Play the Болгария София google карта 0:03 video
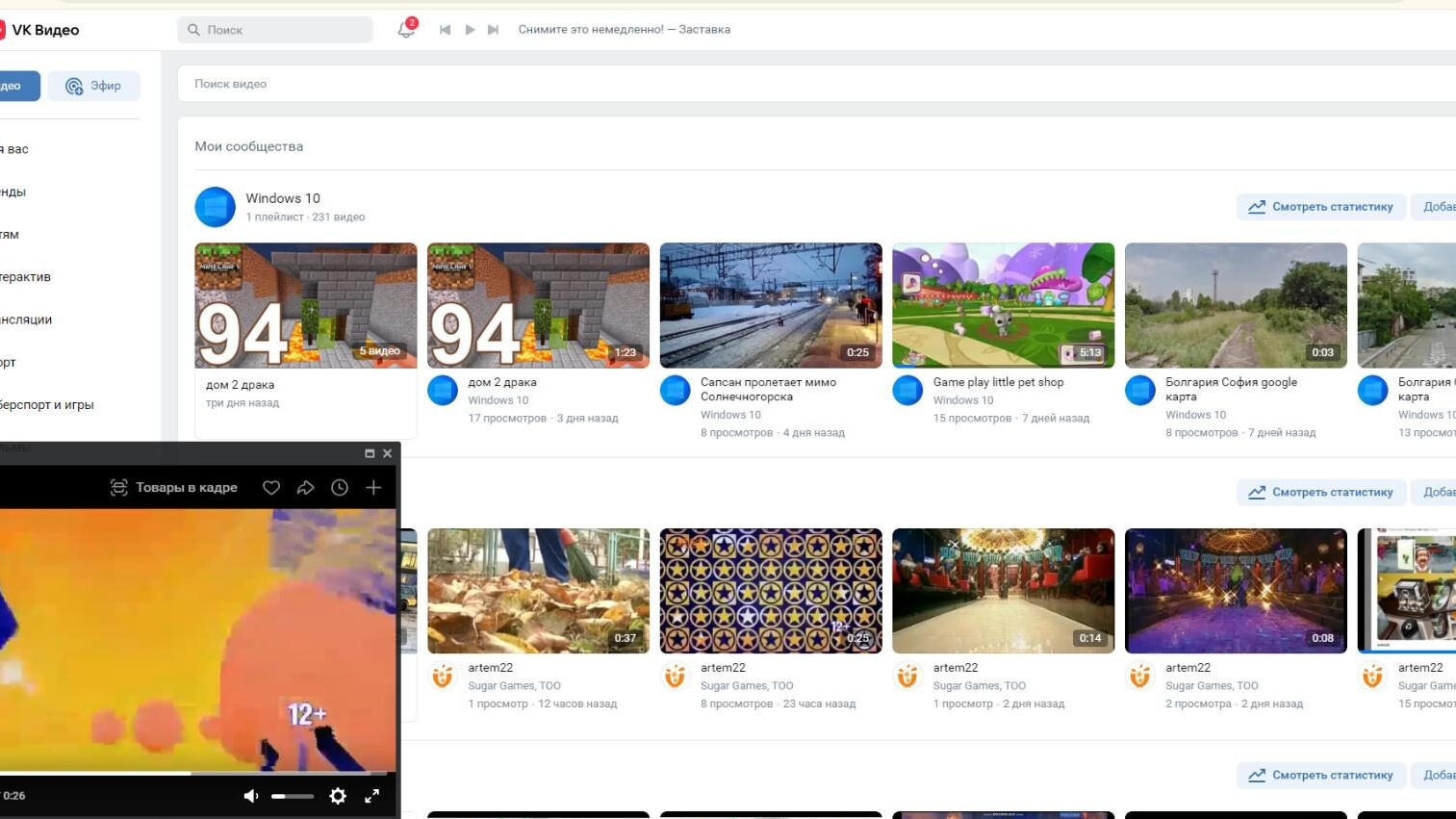Image resolution: width=1456 pixels, height=819 pixels. click(1236, 305)
